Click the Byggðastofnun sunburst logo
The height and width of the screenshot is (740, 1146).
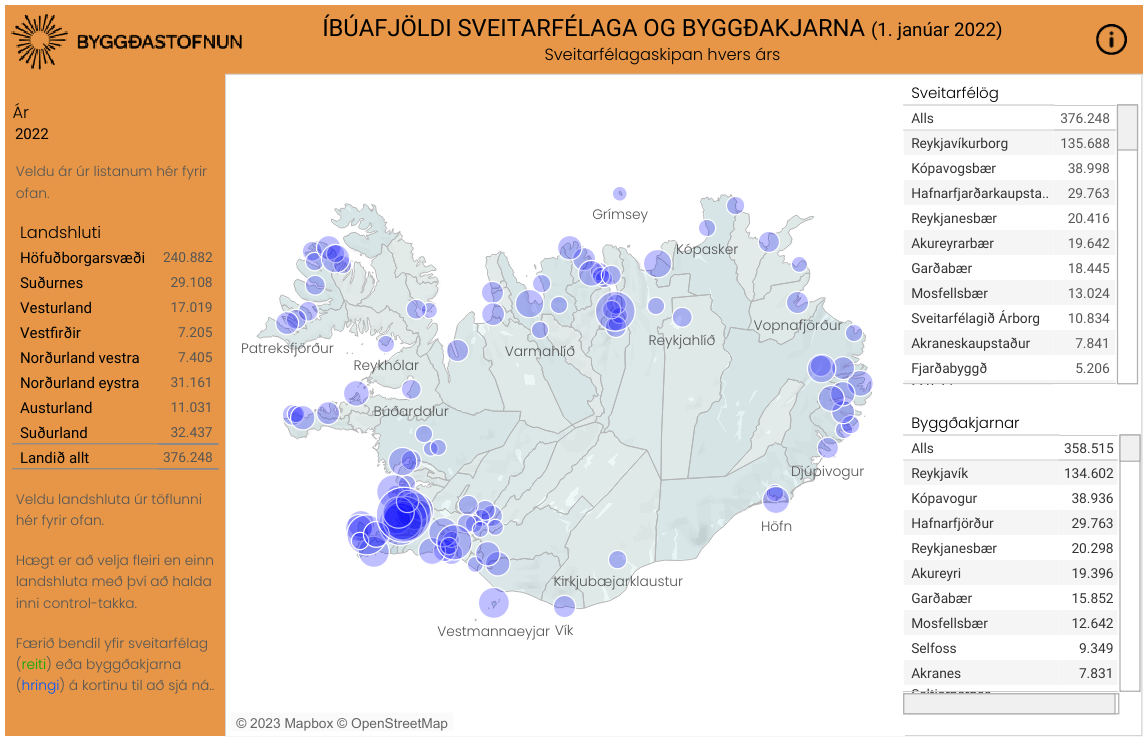[x=40, y=41]
